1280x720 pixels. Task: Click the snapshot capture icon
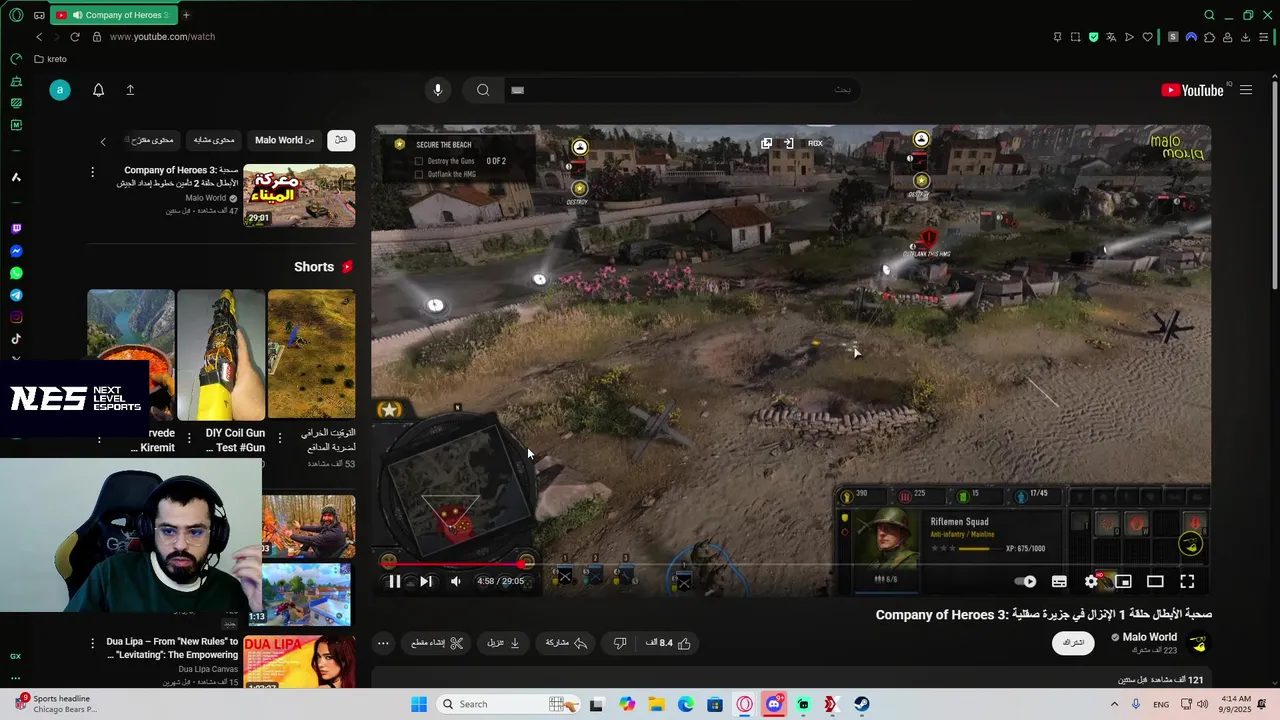tap(1075, 37)
